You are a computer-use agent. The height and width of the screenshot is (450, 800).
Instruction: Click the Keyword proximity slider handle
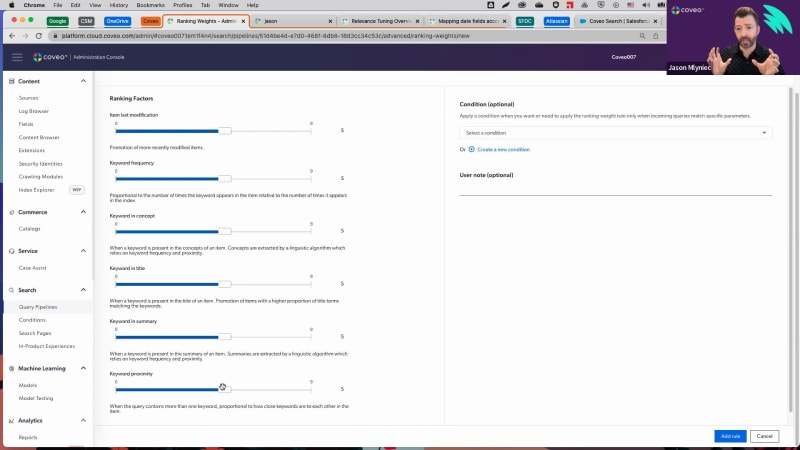224,389
